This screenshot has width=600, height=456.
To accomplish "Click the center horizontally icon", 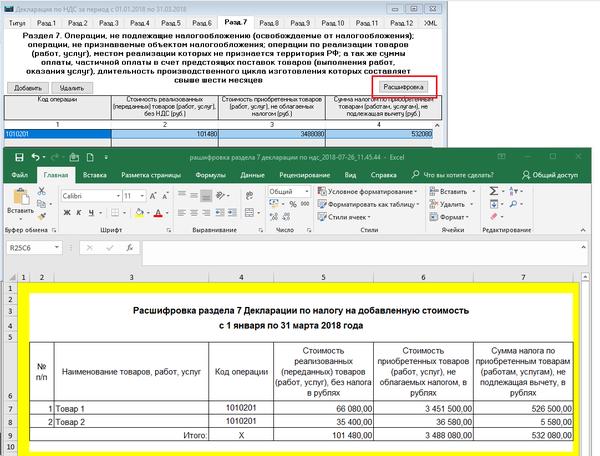I will (194, 213).
